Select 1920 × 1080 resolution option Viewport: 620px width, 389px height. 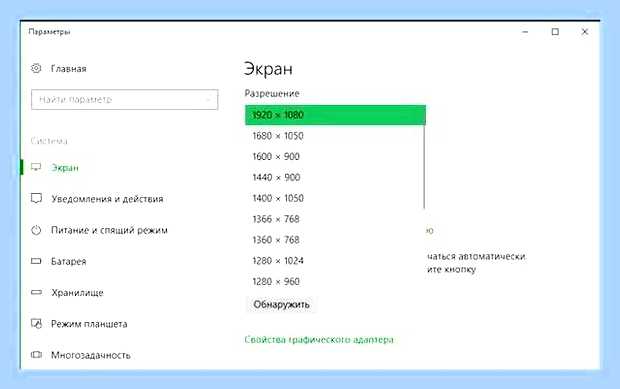tap(335, 115)
